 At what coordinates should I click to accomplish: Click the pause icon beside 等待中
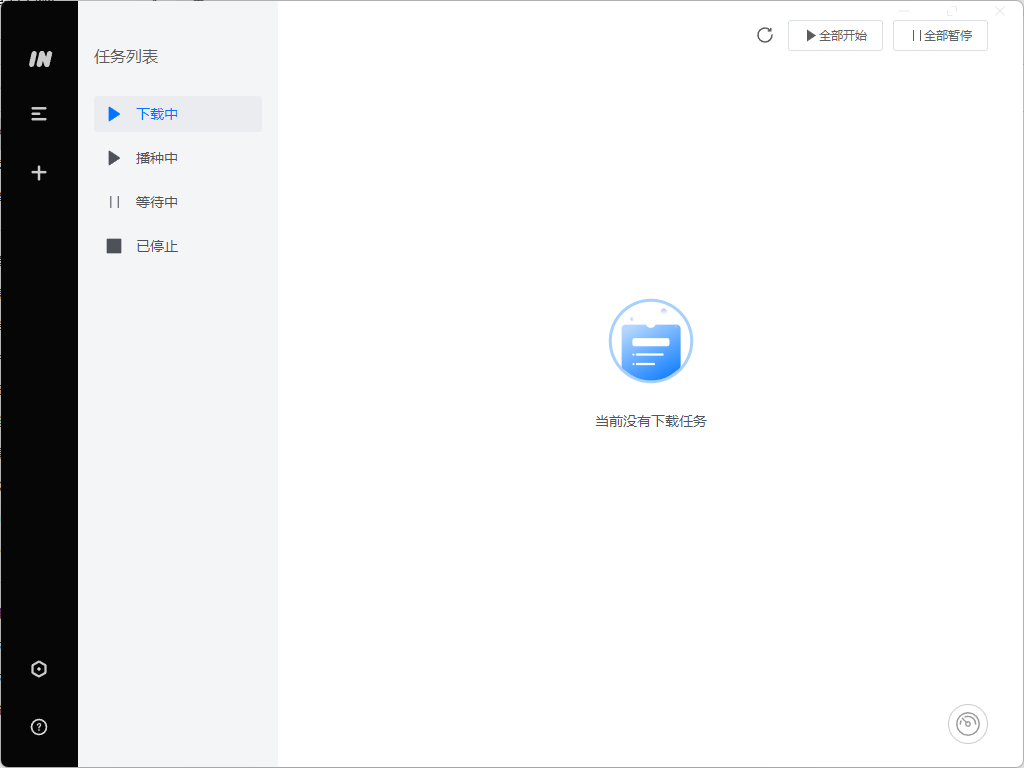coord(114,201)
